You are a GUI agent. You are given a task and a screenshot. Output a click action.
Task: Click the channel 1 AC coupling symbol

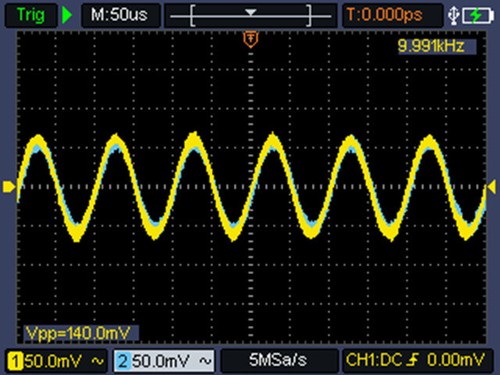(97, 361)
